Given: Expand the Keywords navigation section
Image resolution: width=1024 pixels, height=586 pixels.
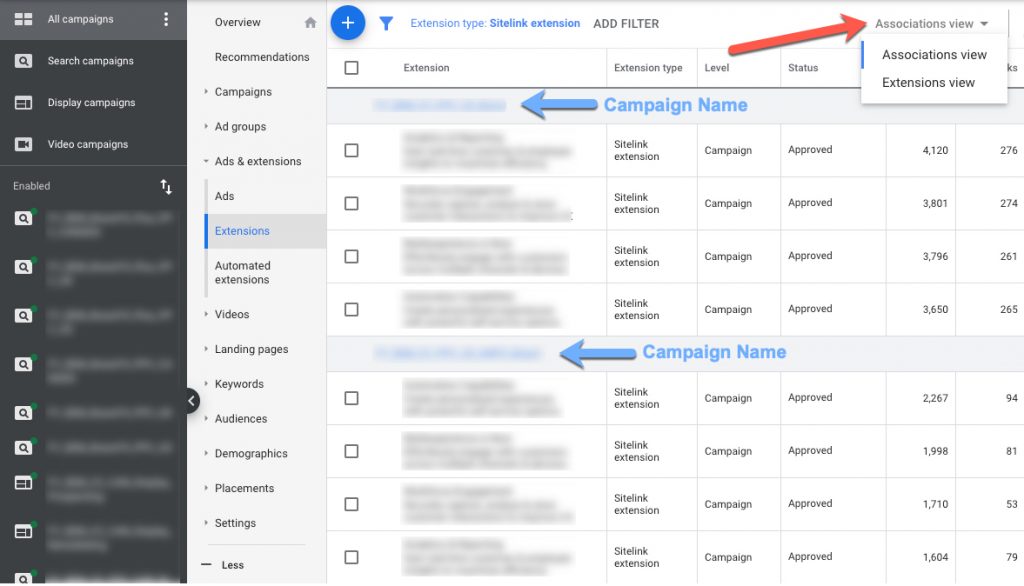Looking at the screenshot, I should (239, 384).
